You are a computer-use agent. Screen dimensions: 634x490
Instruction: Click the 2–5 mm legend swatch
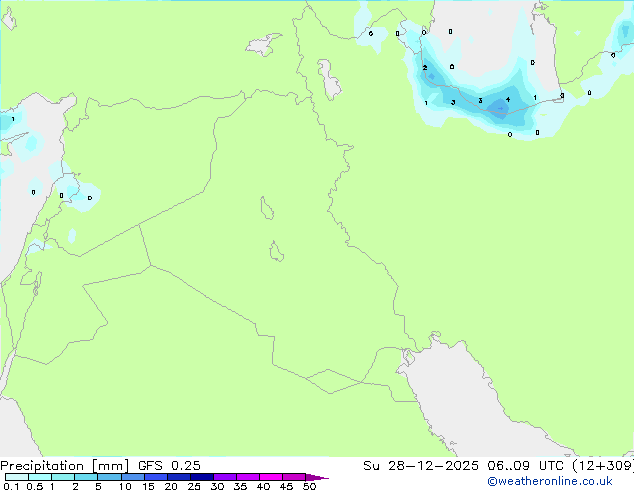[86, 477]
